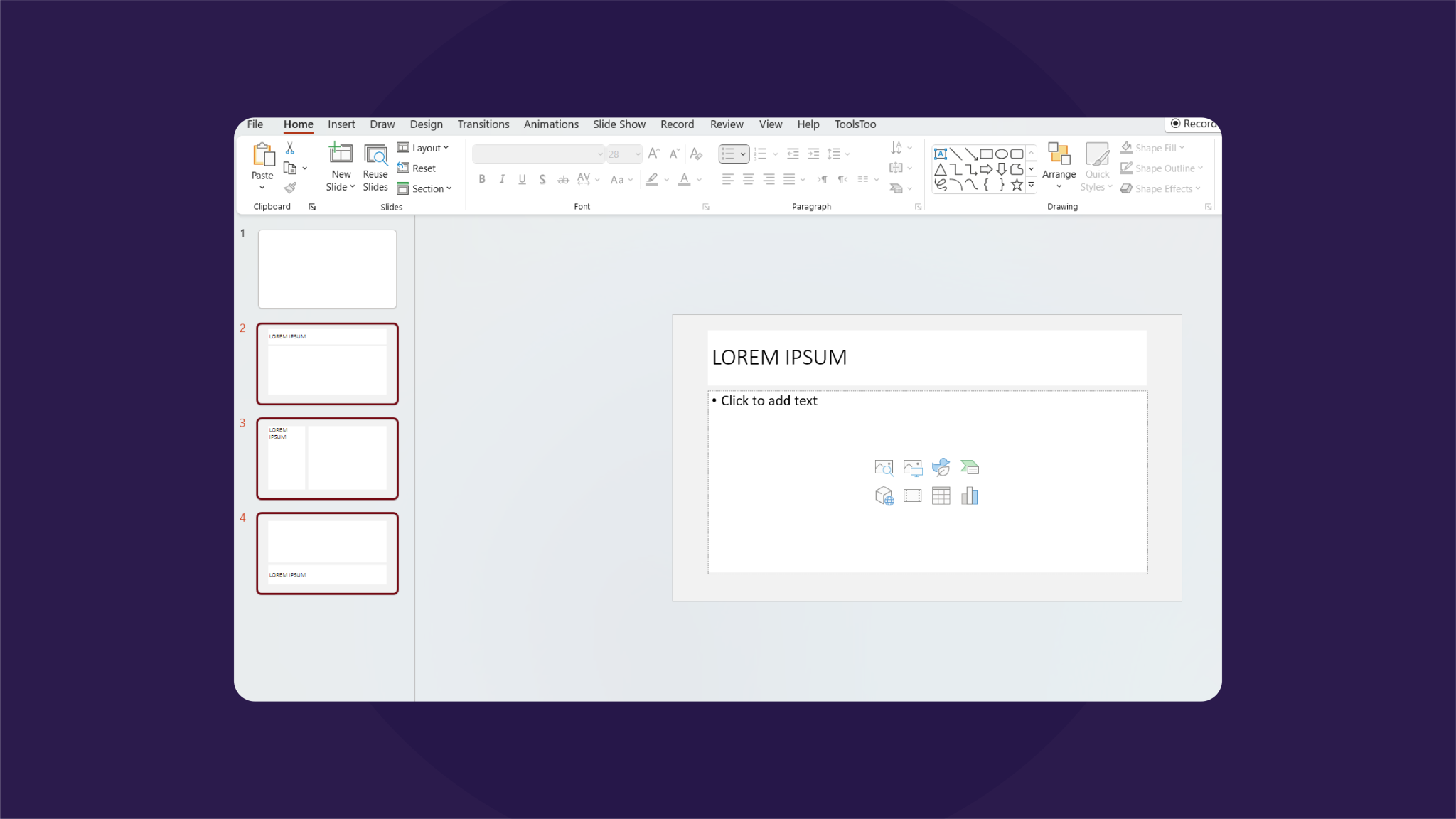
Task: Insert a 3D model from the placeholder
Action: click(x=884, y=496)
